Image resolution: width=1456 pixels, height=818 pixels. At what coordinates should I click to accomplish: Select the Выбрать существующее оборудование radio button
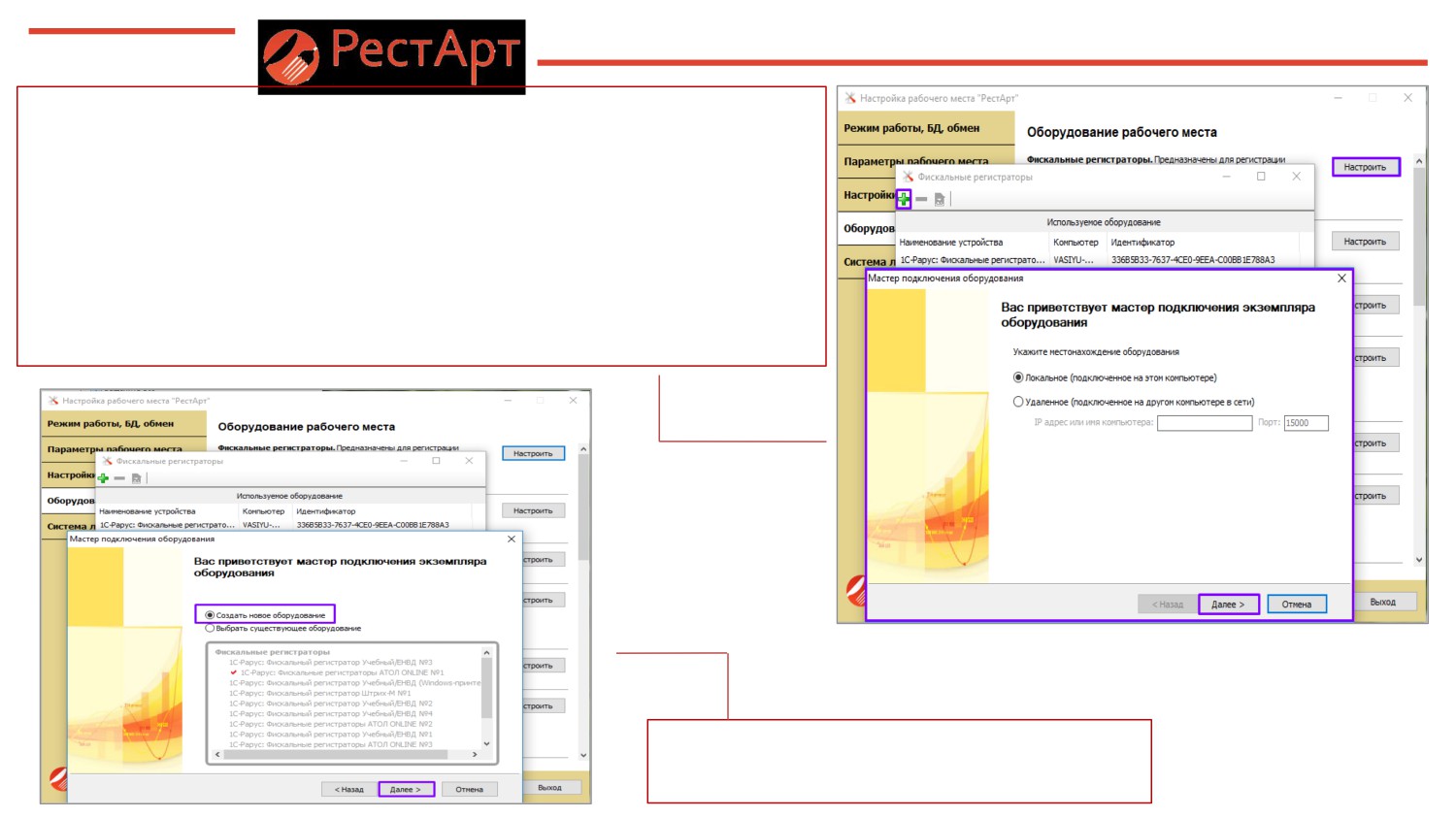point(210,629)
